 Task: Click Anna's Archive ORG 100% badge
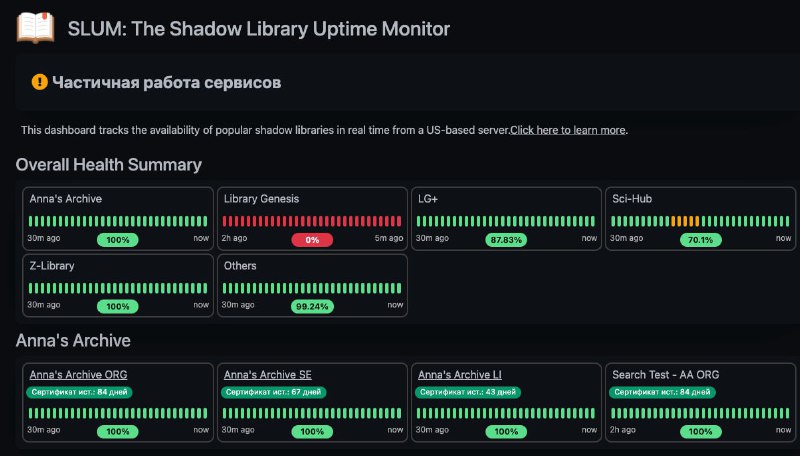(x=118, y=432)
